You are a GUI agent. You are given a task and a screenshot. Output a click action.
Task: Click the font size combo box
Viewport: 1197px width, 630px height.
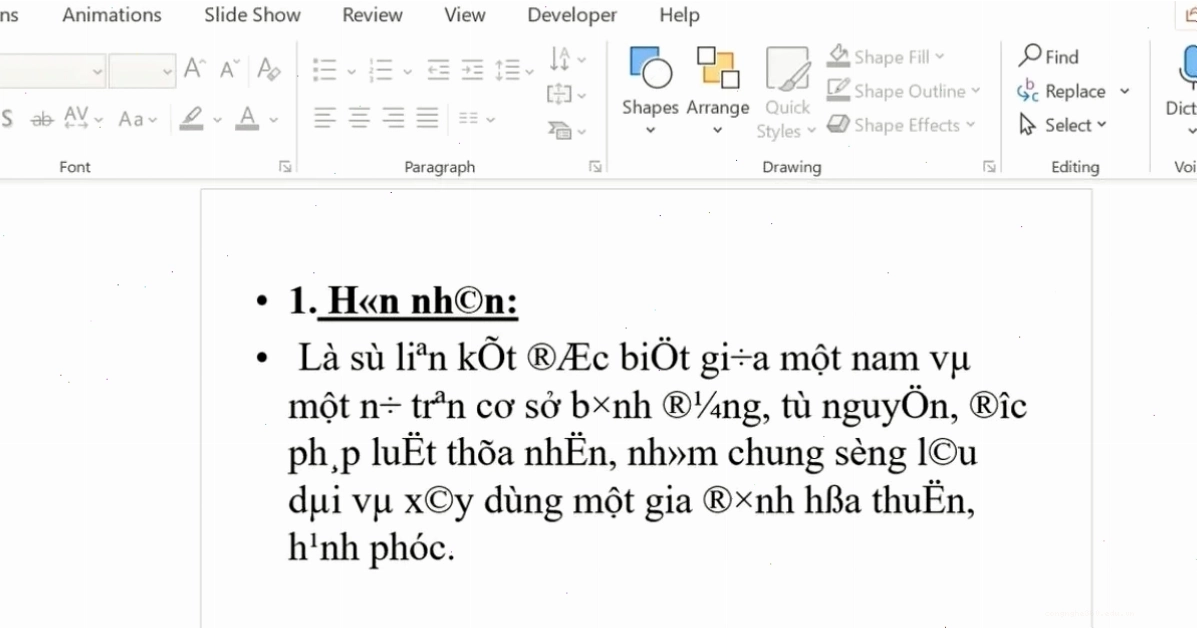click(142, 71)
